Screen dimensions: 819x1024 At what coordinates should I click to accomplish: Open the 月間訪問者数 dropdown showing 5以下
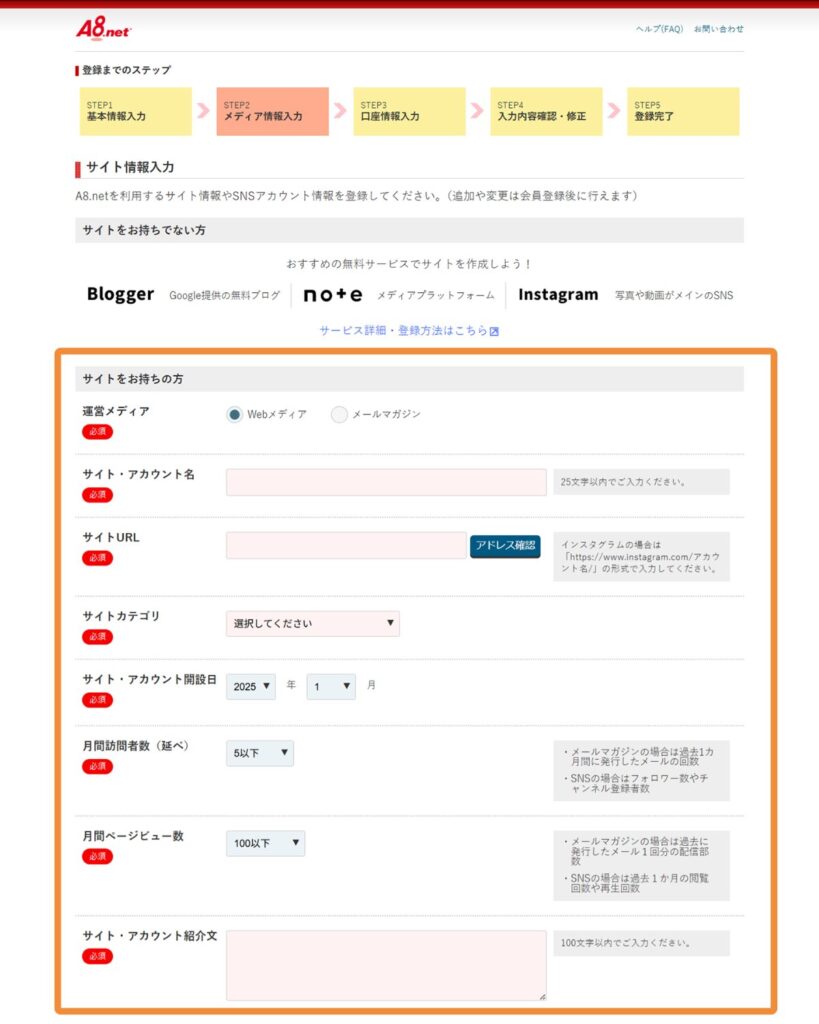(x=258, y=753)
